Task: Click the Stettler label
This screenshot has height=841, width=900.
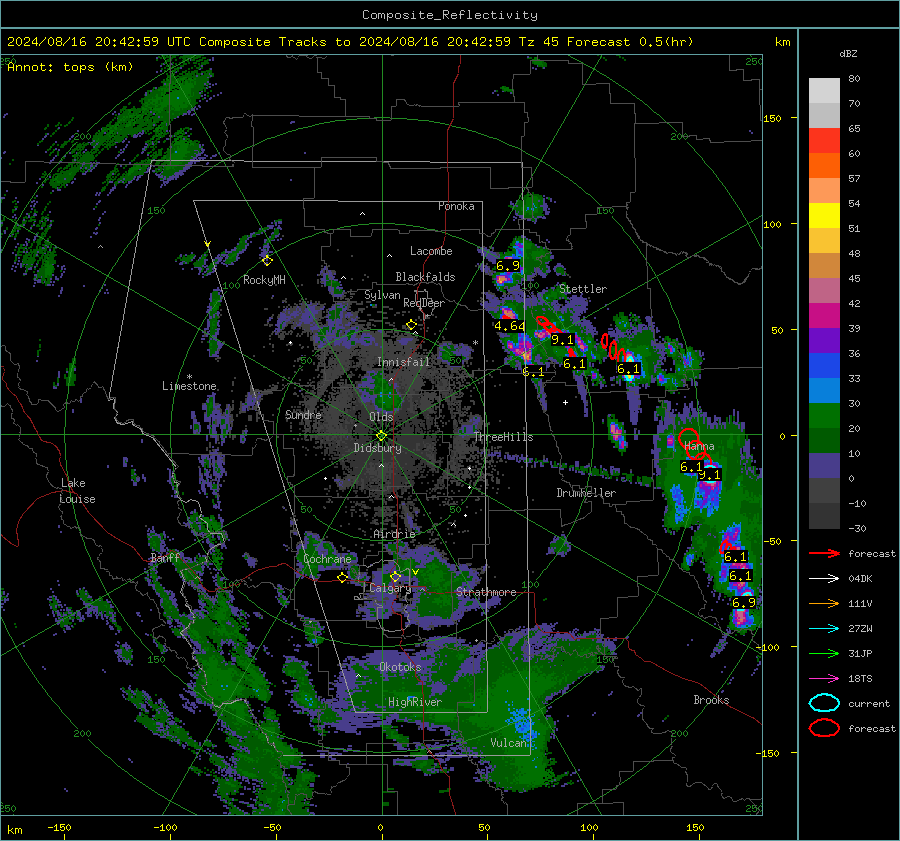Action: coord(583,289)
